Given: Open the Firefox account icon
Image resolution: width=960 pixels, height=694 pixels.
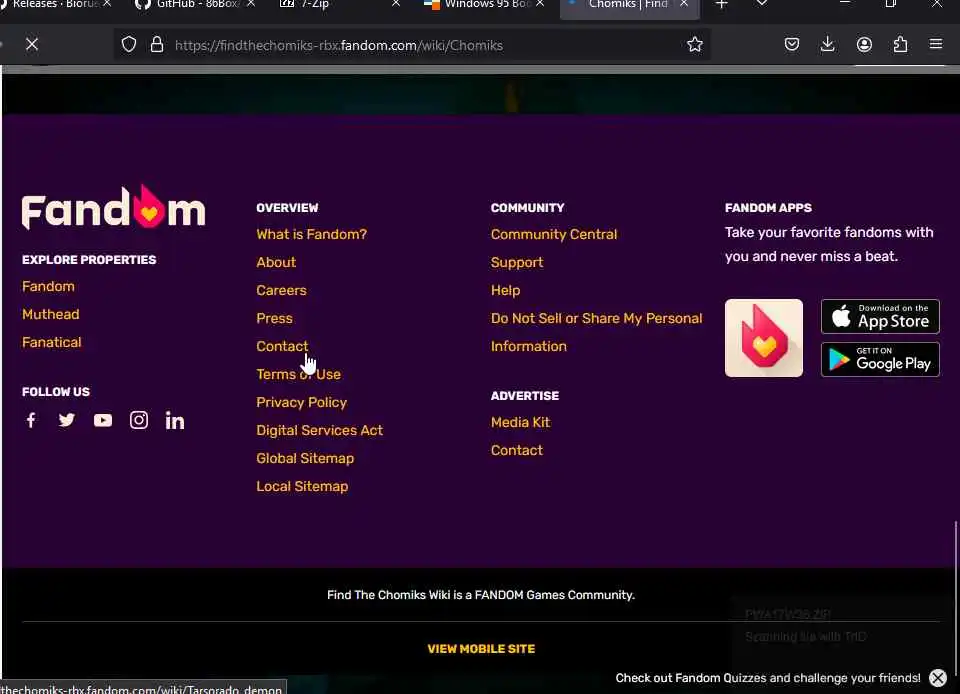Looking at the screenshot, I should [x=864, y=45].
